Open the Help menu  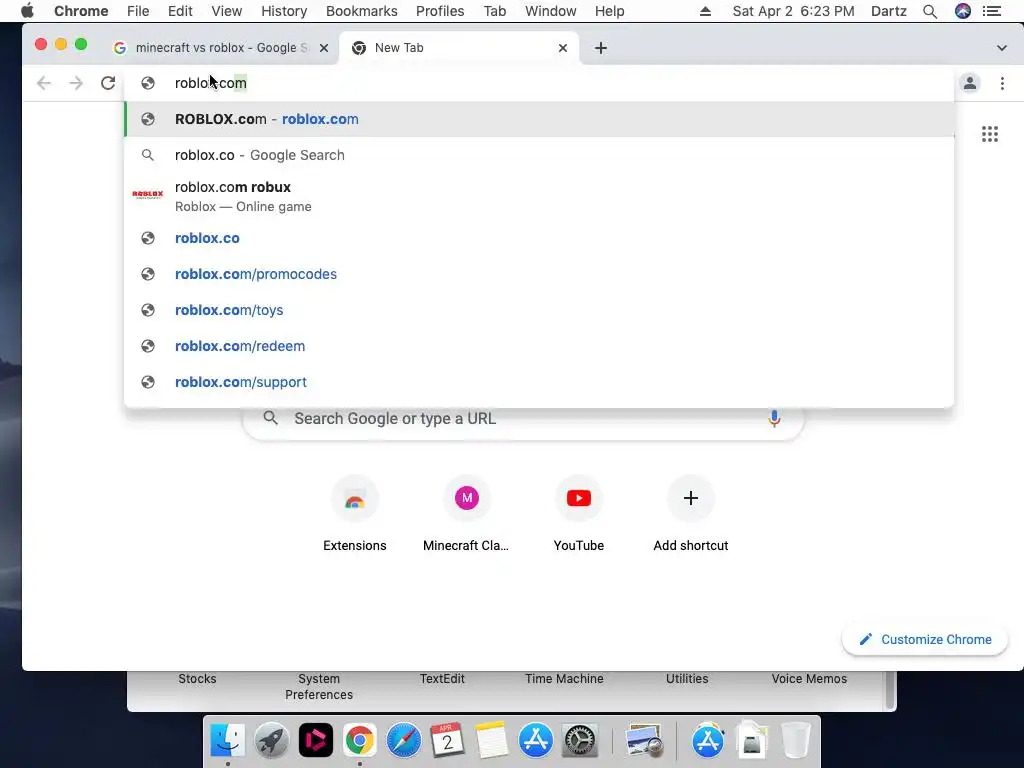pos(609,11)
